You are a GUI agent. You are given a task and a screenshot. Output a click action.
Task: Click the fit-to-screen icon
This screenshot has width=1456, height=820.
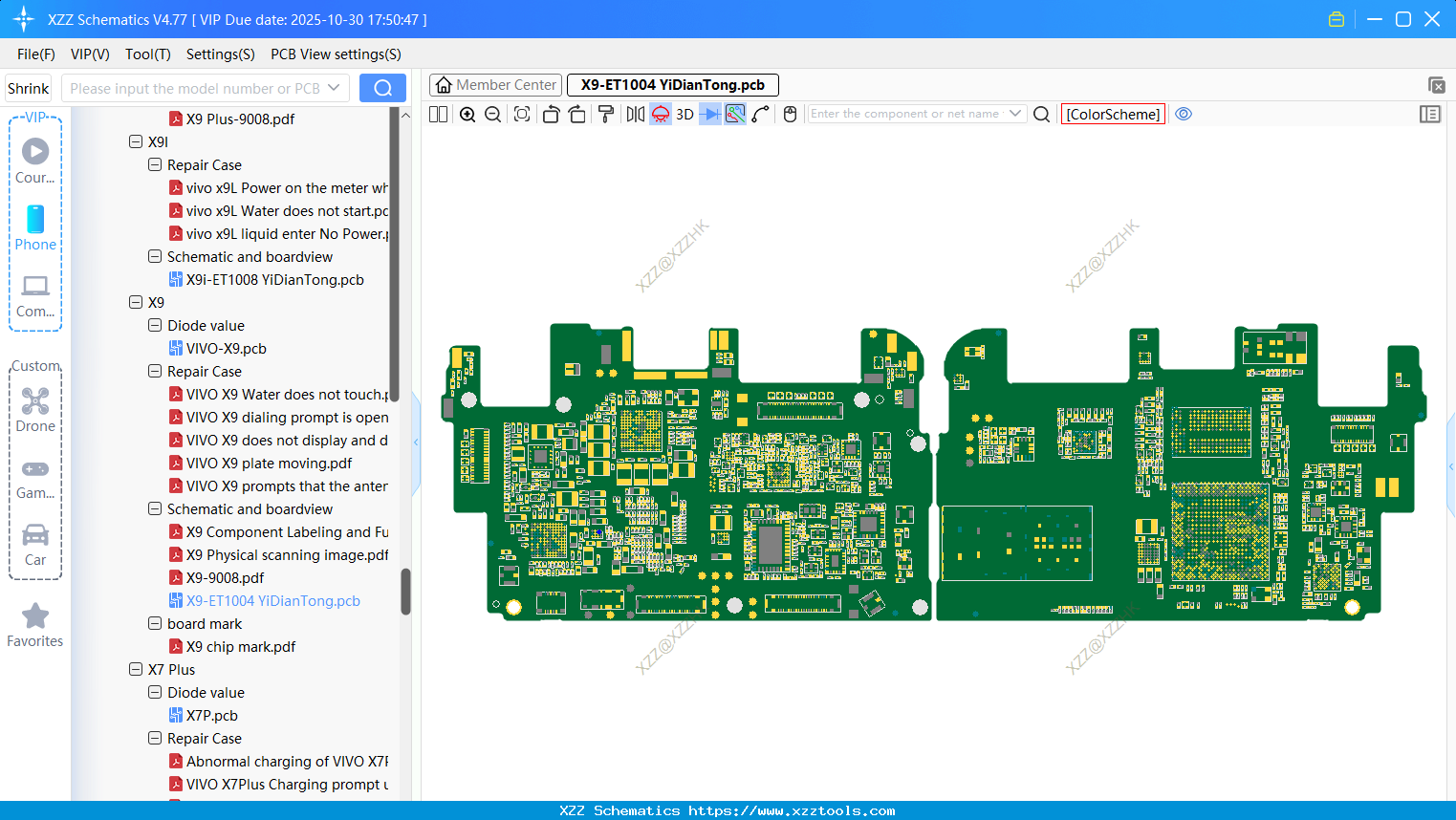pos(522,115)
